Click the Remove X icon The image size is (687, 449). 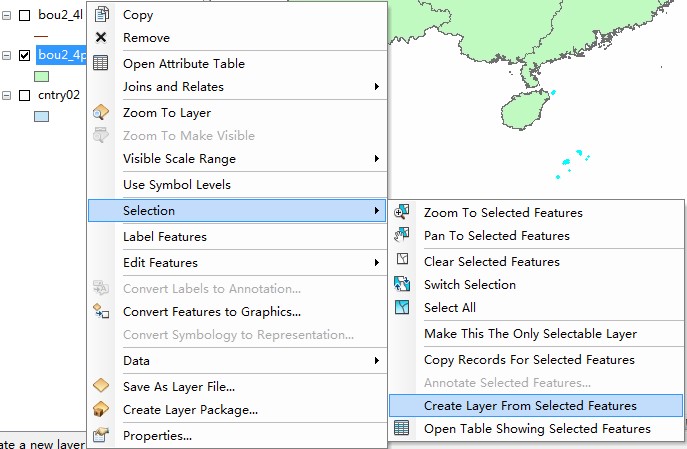point(101,37)
